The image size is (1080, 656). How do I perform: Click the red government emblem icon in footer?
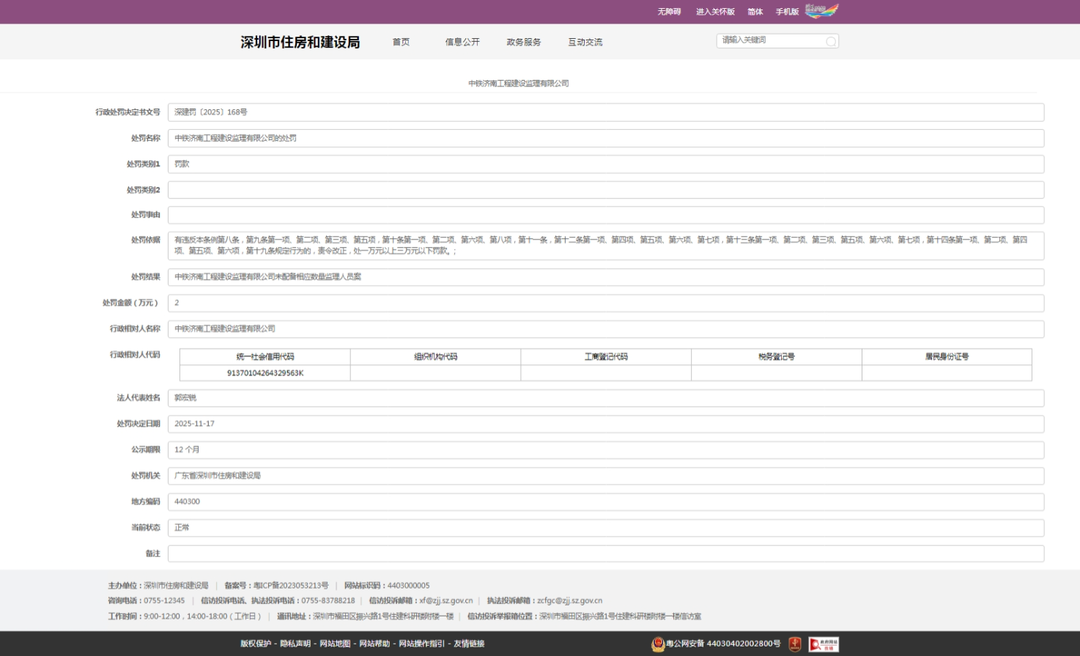[795, 644]
